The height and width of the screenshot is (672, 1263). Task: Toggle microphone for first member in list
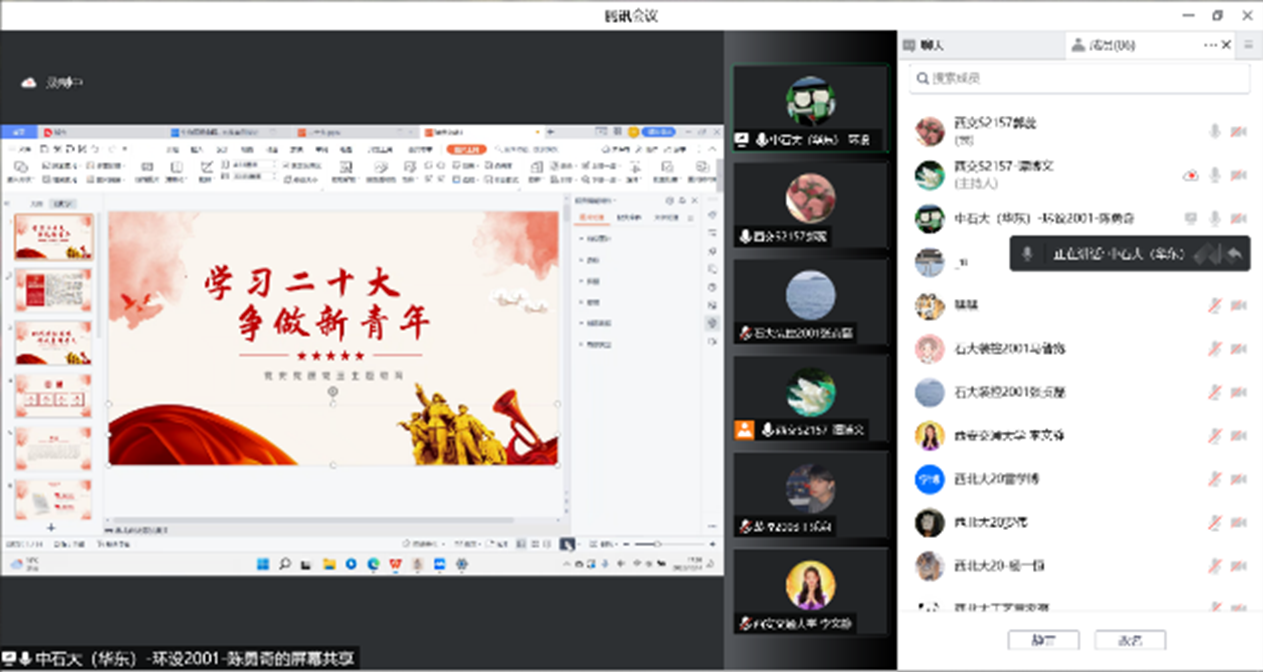[1215, 131]
